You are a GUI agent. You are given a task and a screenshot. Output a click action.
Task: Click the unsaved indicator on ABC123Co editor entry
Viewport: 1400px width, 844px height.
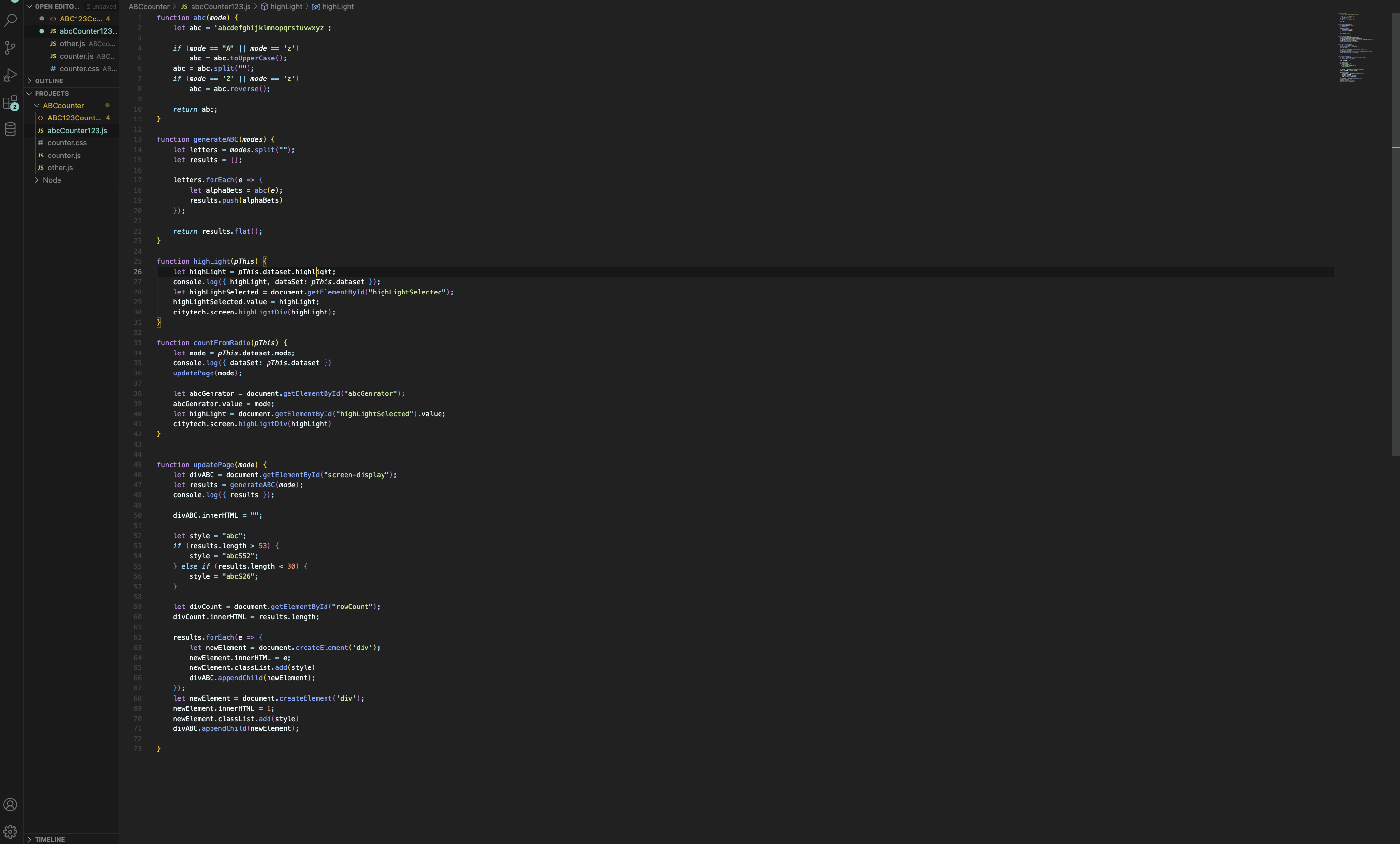click(x=41, y=18)
